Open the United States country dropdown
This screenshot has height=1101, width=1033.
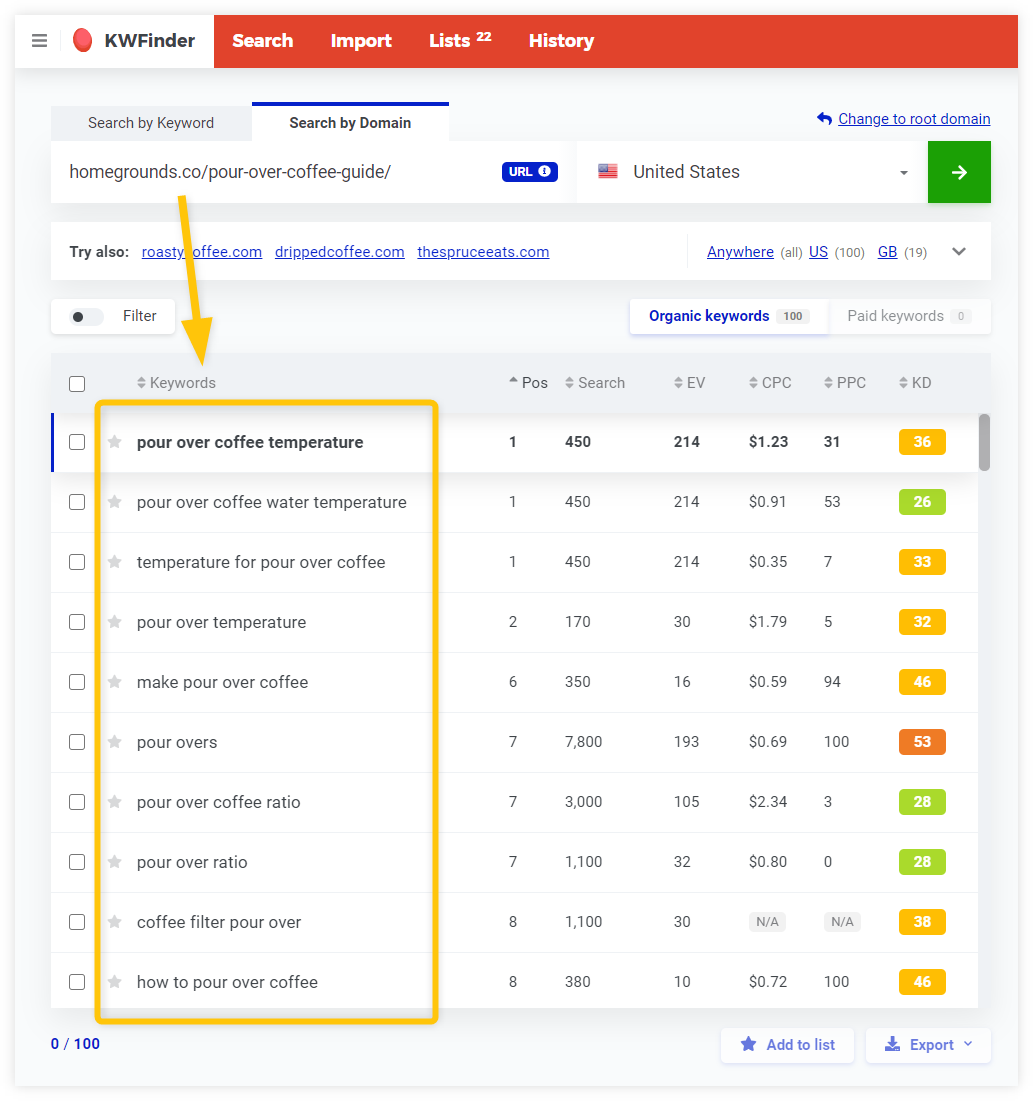(x=752, y=172)
